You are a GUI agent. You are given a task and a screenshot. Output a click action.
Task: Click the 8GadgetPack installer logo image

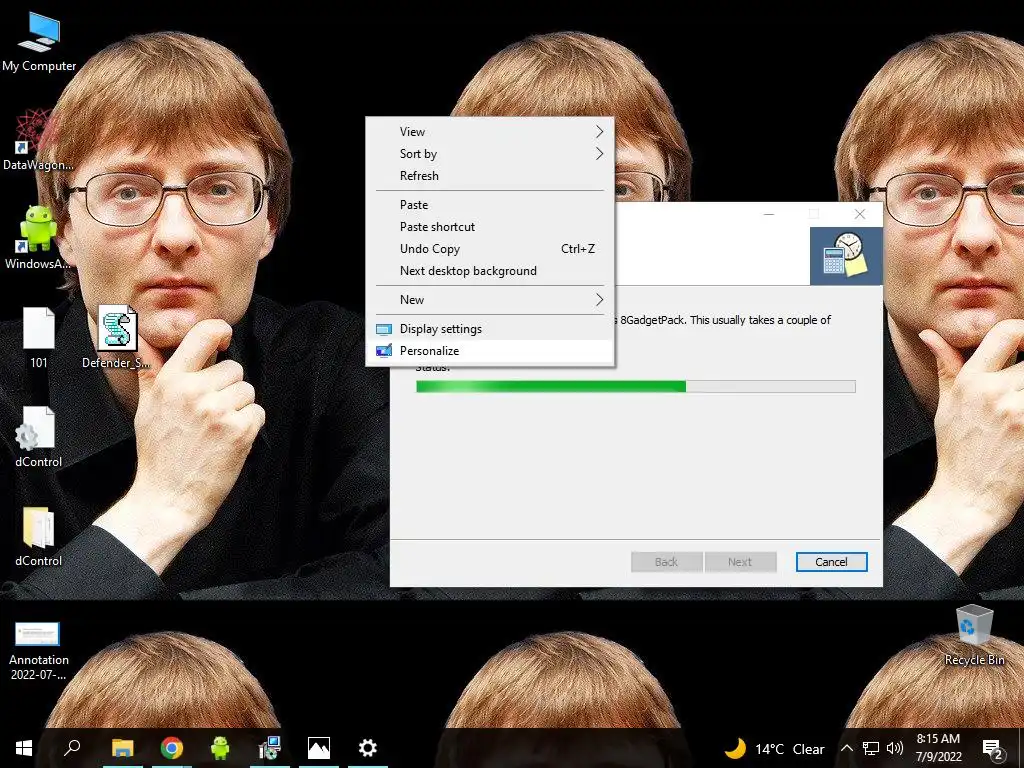pyautogui.click(x=846, y=256)
